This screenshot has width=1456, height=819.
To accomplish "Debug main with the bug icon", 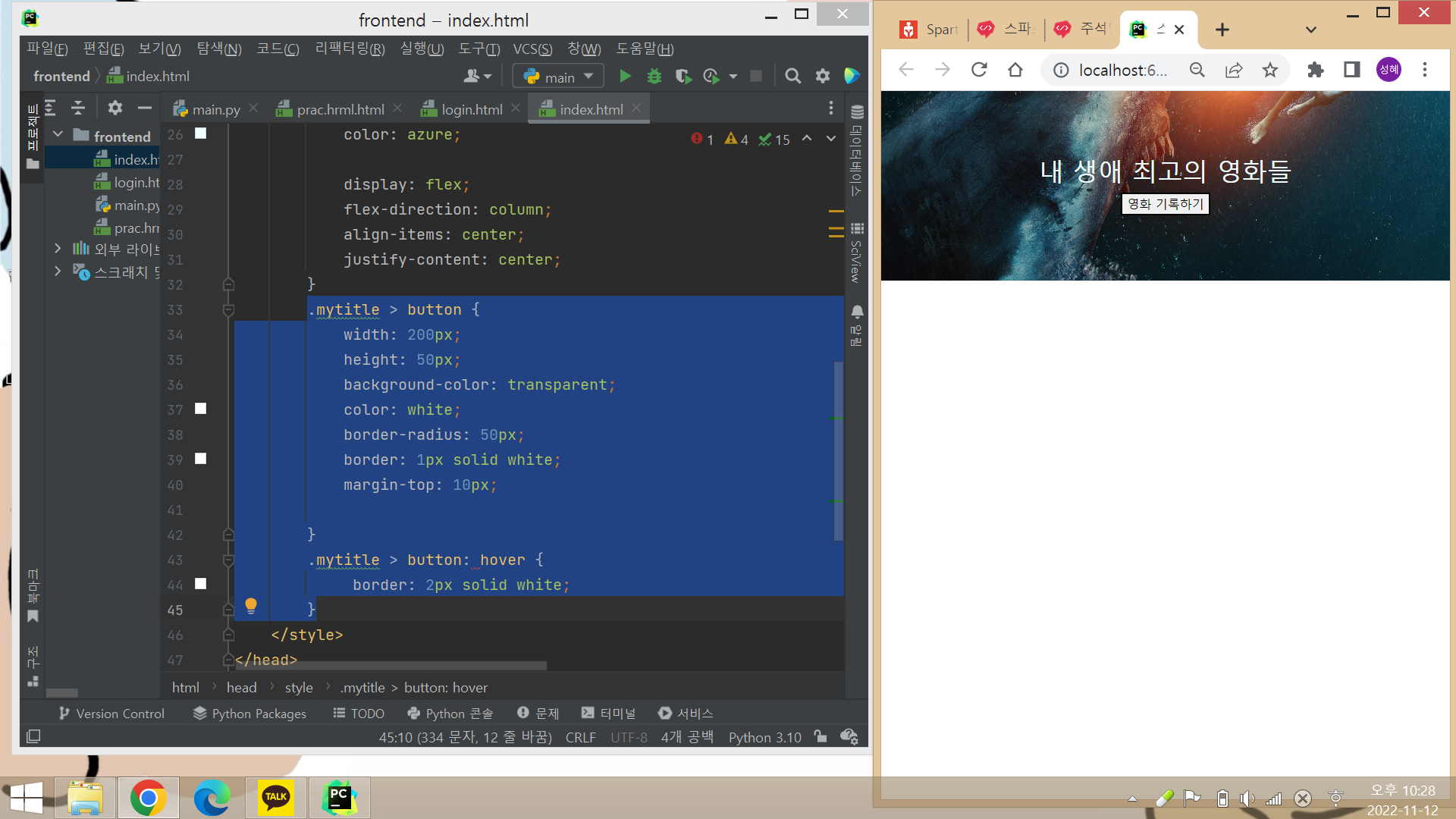I will click(x=654, y=76).
